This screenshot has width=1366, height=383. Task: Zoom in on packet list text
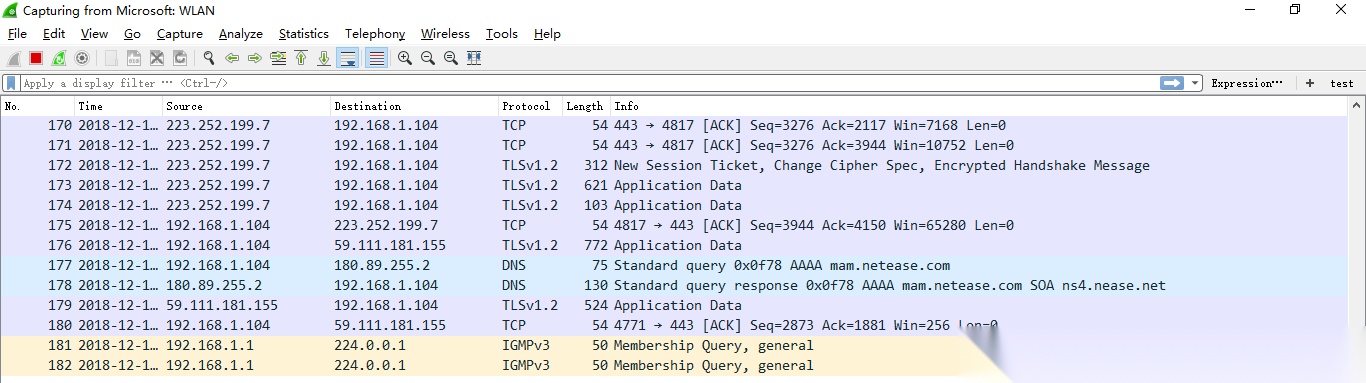405,58
